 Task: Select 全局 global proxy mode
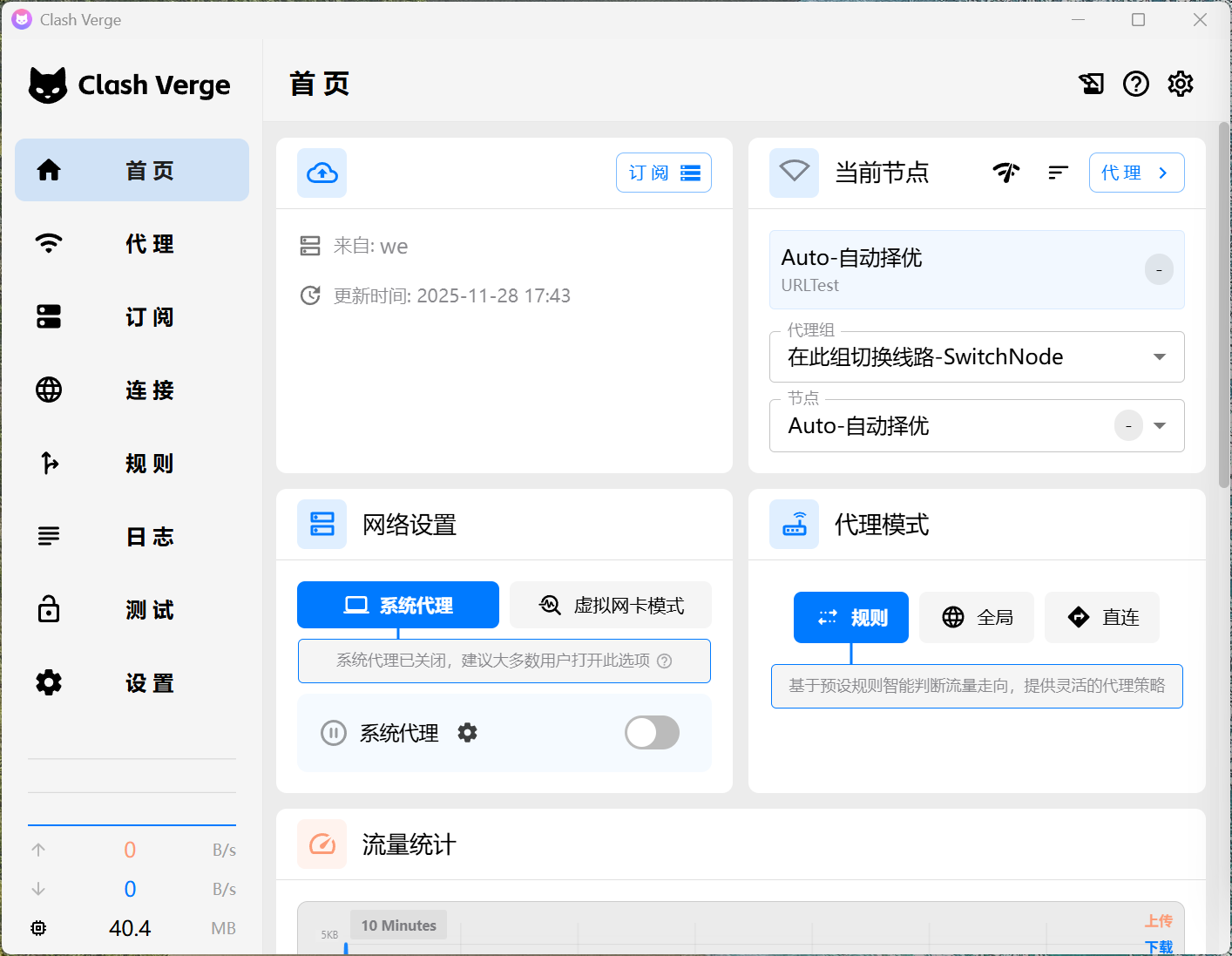977,617
